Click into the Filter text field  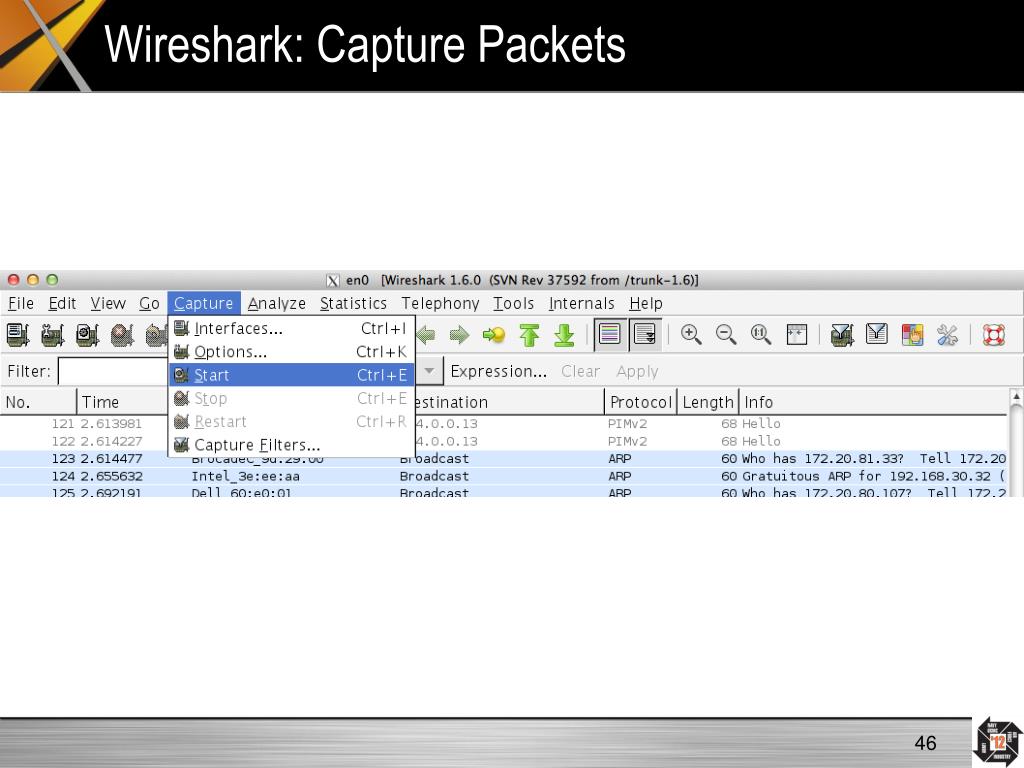coord(113,371)
